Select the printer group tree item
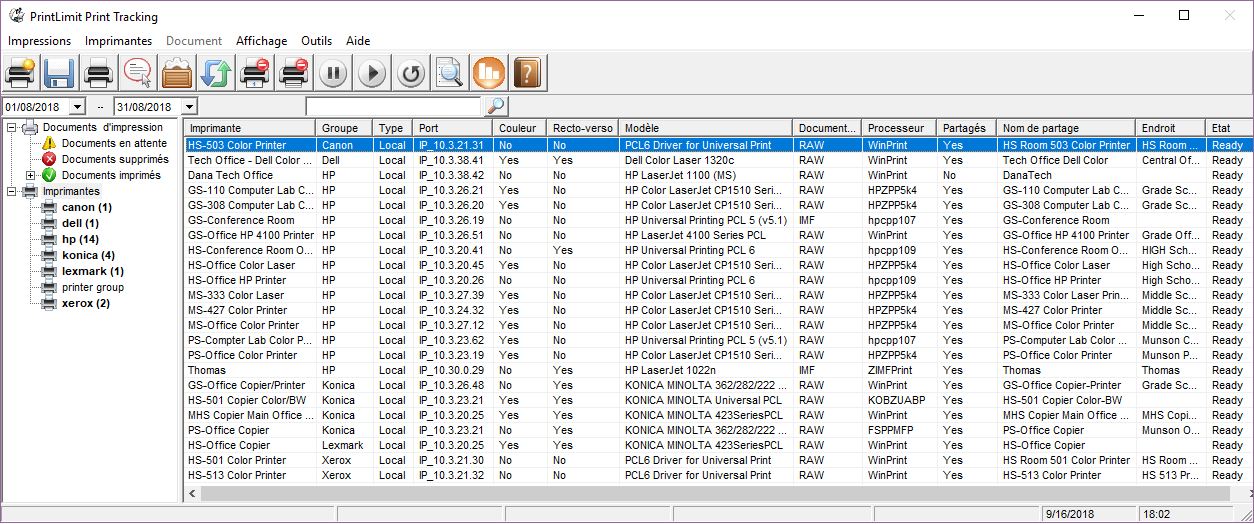 pyautogui.click(x=93, y=287)
